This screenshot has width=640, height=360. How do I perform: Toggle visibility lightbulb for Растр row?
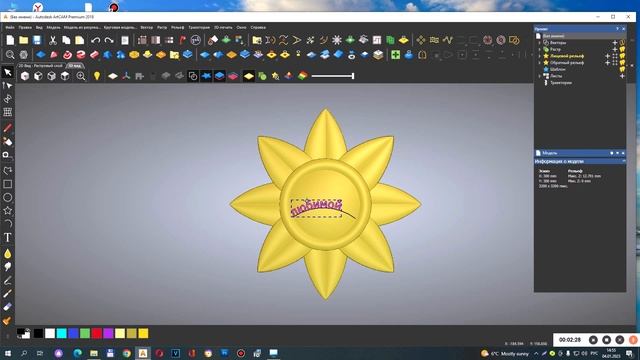click(x=622, y=49)
